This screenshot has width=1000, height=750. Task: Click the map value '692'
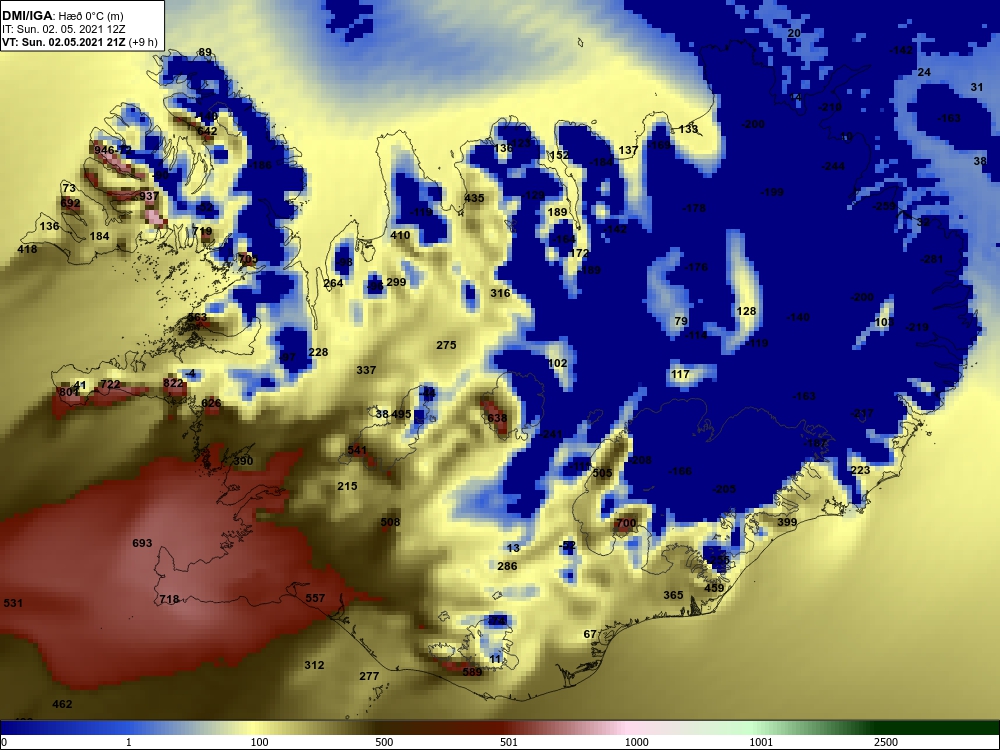tap(70, 203)
